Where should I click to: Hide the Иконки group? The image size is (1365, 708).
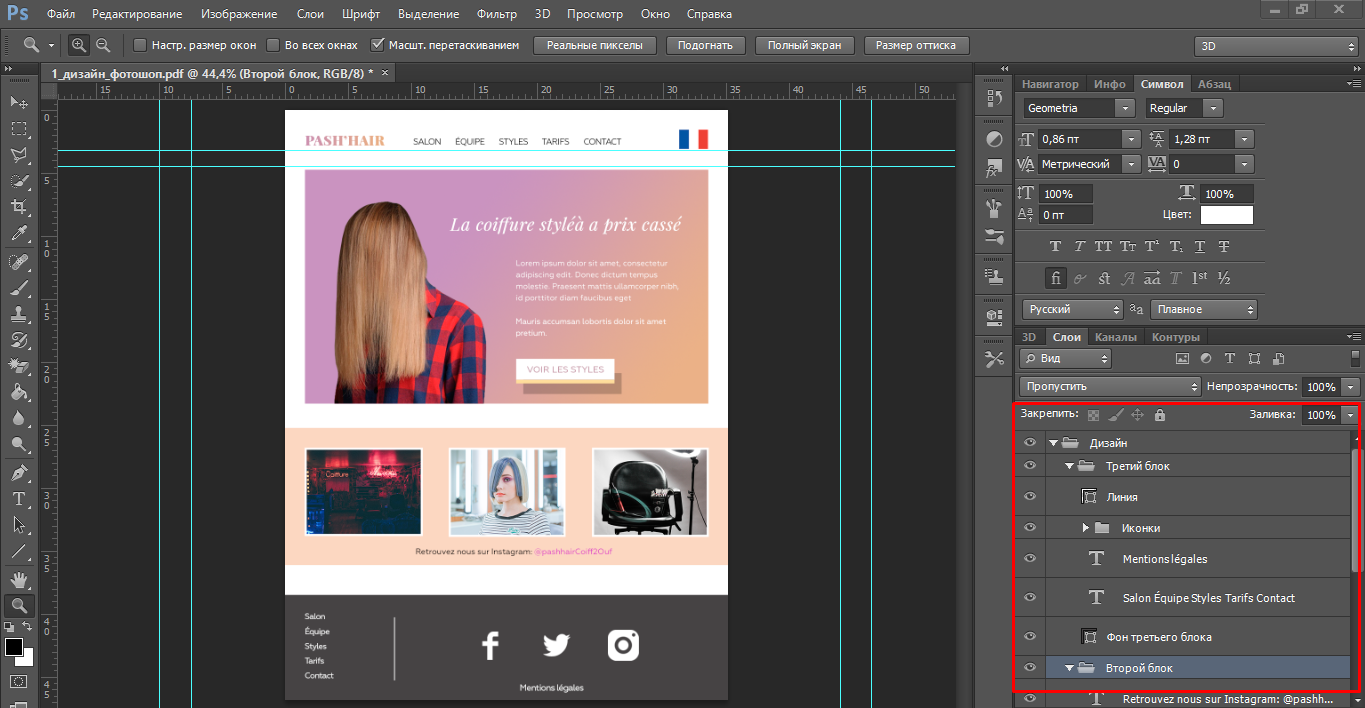(1030, 527)
